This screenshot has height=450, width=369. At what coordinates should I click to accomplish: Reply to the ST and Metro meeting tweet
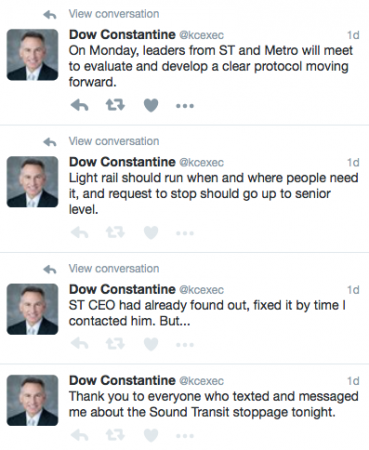80,106
